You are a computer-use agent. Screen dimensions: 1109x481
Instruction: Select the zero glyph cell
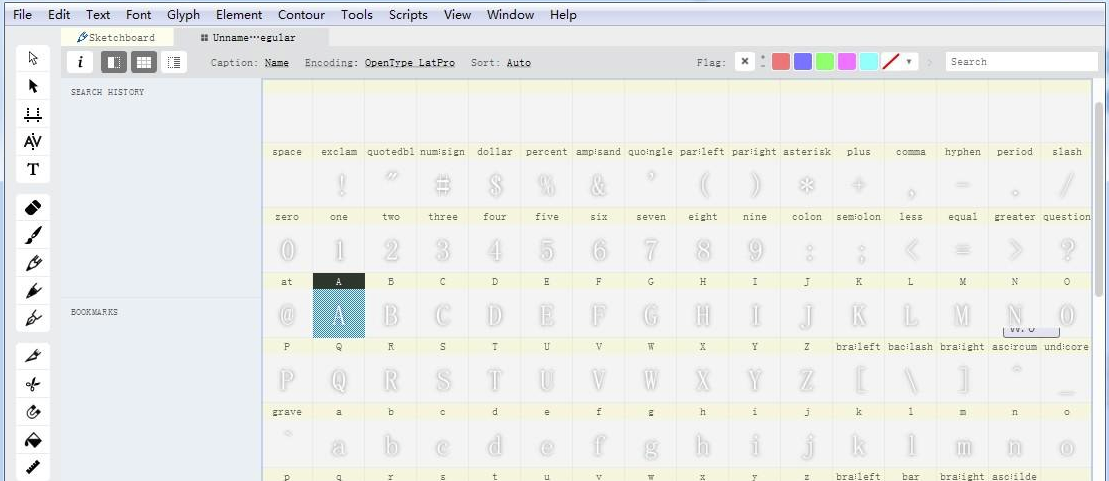[x=286, y=240]
